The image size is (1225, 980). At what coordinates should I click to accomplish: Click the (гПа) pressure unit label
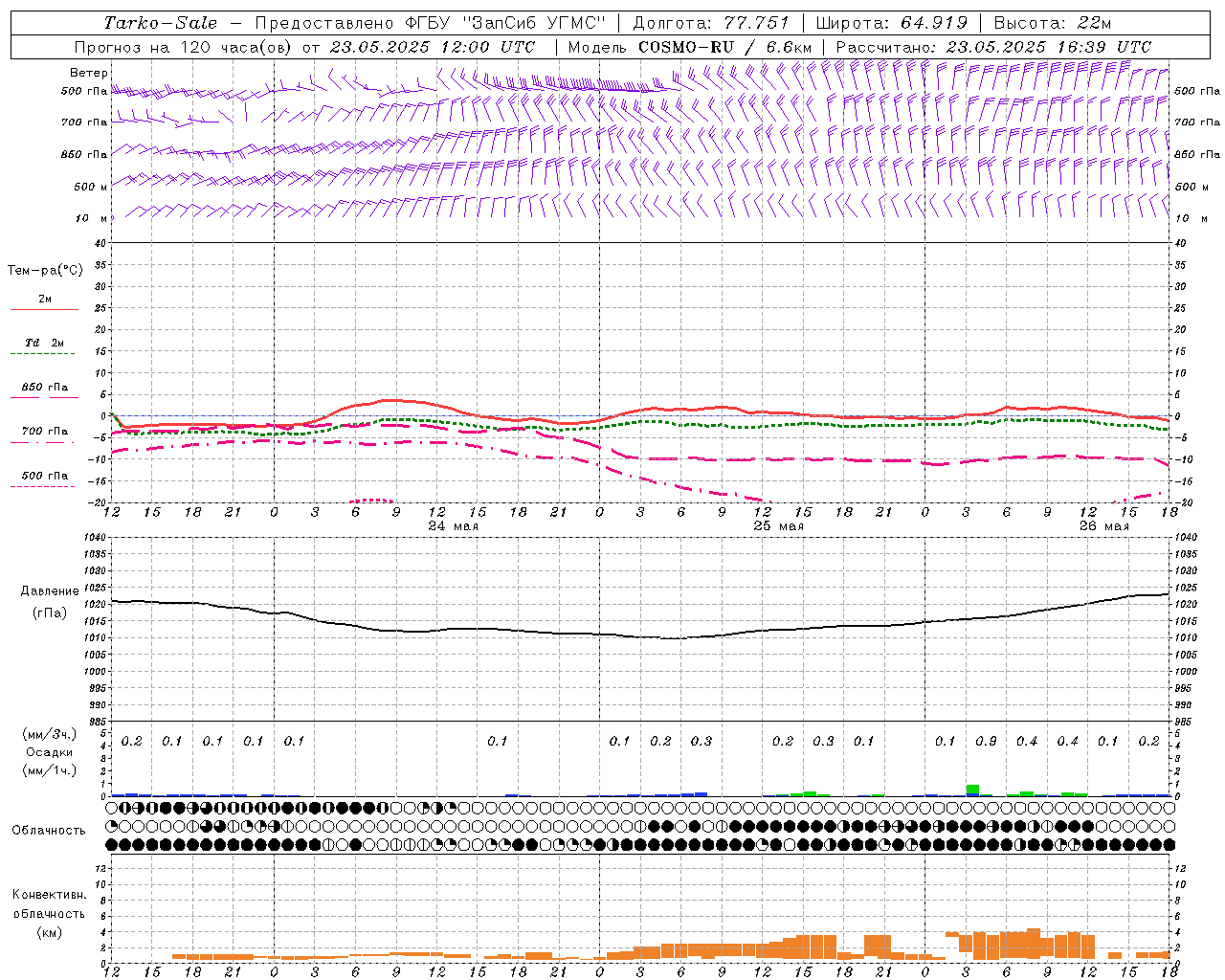49,612
